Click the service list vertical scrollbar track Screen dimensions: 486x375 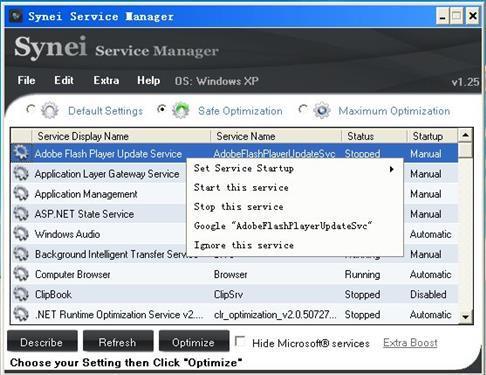pyautogui.click(x=465, y=233)
